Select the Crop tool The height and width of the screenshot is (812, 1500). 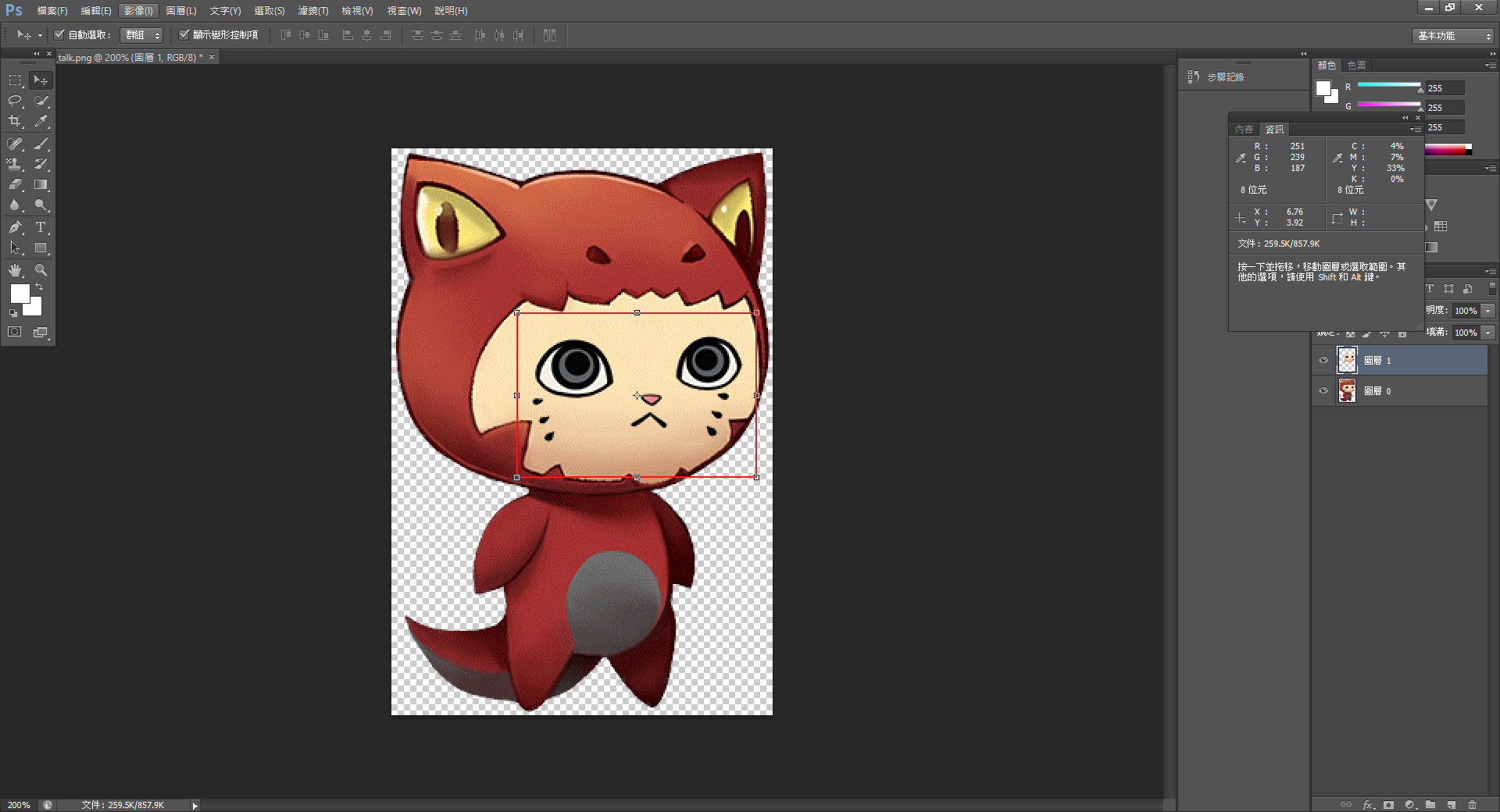(15, 121)
